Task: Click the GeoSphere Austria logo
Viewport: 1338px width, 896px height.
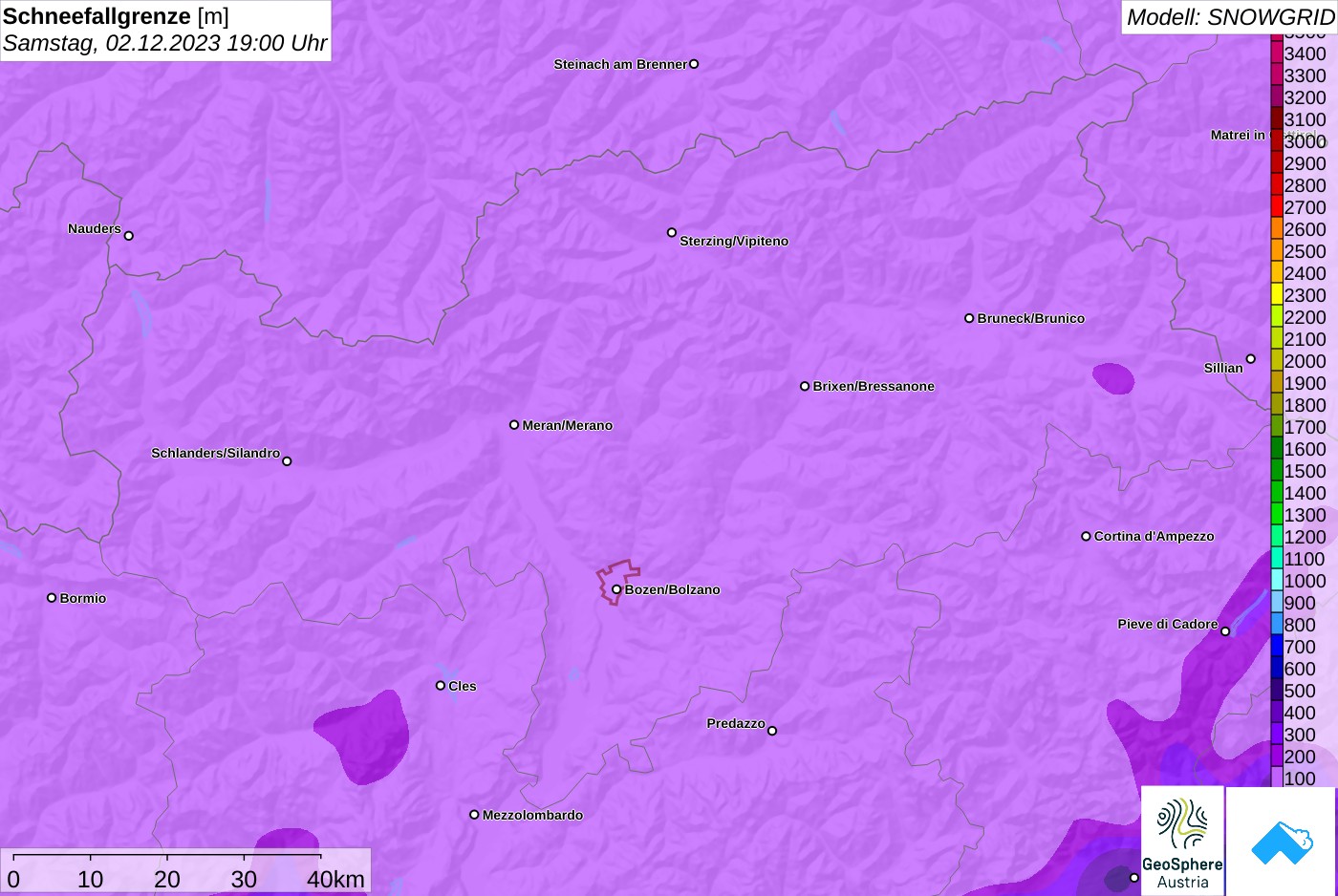Action: tap(1182, 841)
